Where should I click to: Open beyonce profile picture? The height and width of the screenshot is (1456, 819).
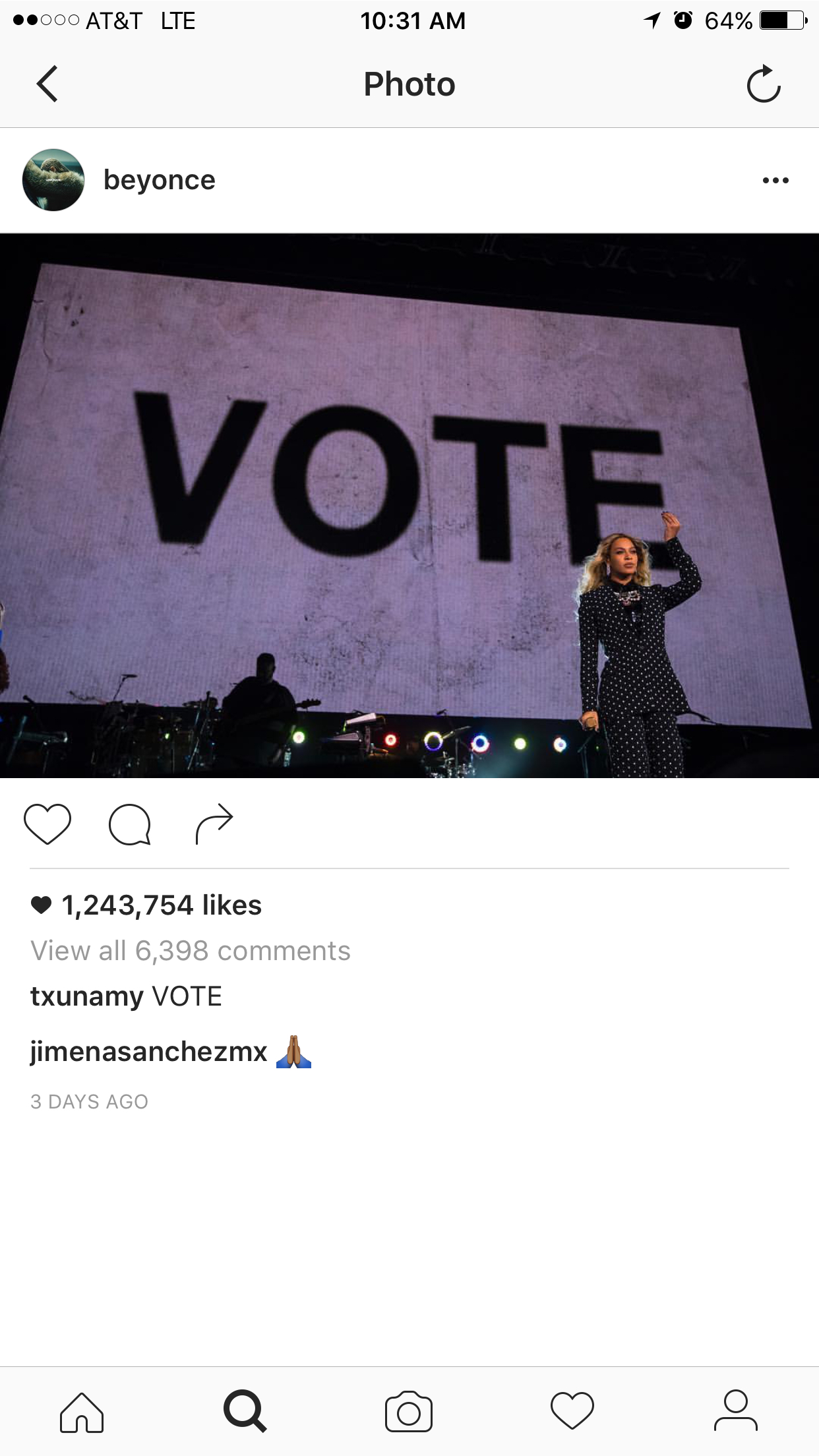[x=53, y=180]
